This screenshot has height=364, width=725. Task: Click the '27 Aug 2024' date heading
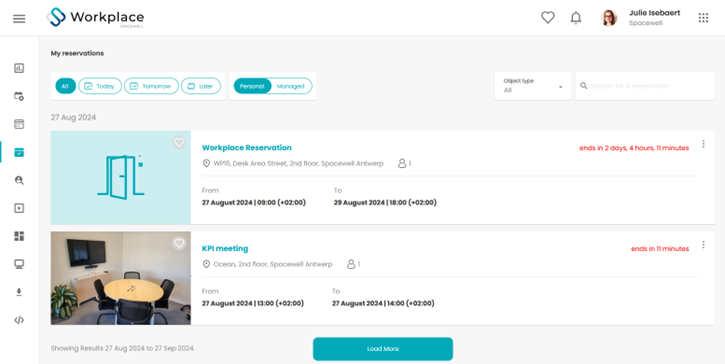pos(74,117)
